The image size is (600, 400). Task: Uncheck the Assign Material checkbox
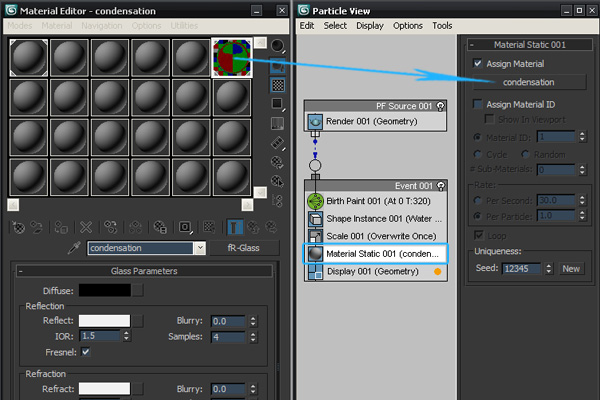tap(478, 64)
